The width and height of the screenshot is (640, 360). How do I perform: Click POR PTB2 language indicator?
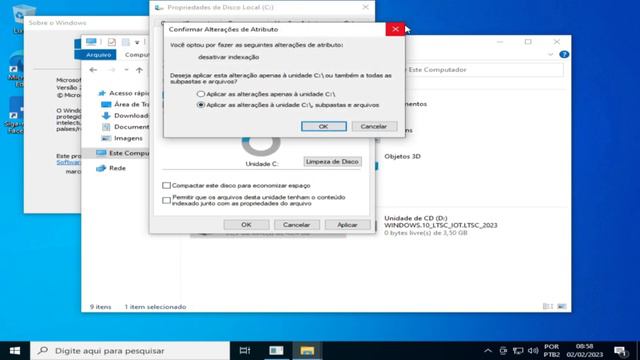[551, 351]
